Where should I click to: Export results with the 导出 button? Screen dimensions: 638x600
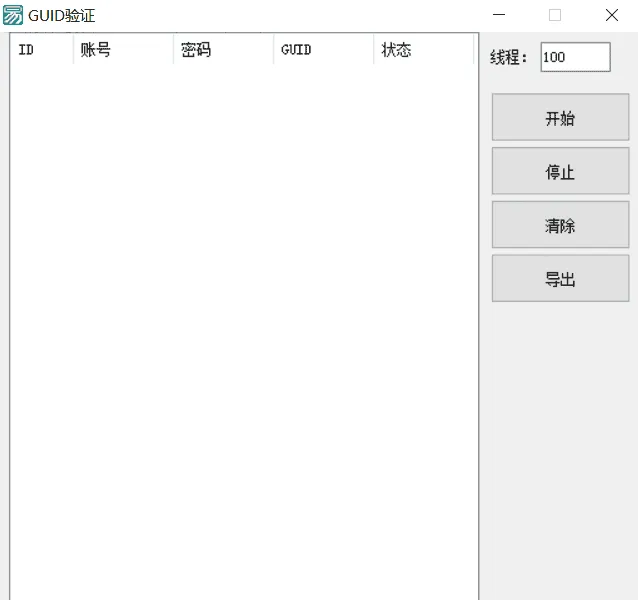click(560, 280)
